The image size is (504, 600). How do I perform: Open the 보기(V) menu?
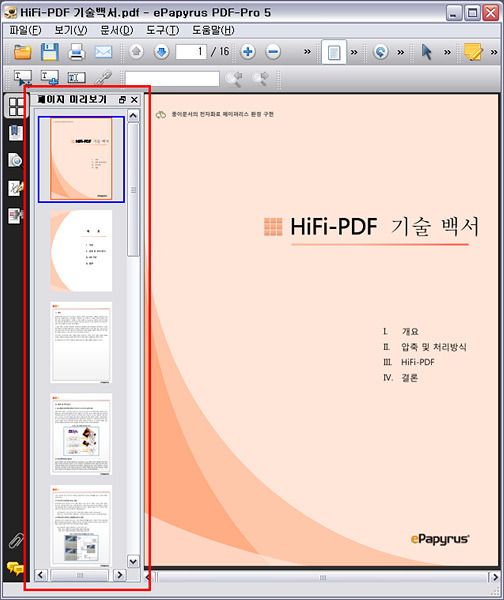coord(71,30)
